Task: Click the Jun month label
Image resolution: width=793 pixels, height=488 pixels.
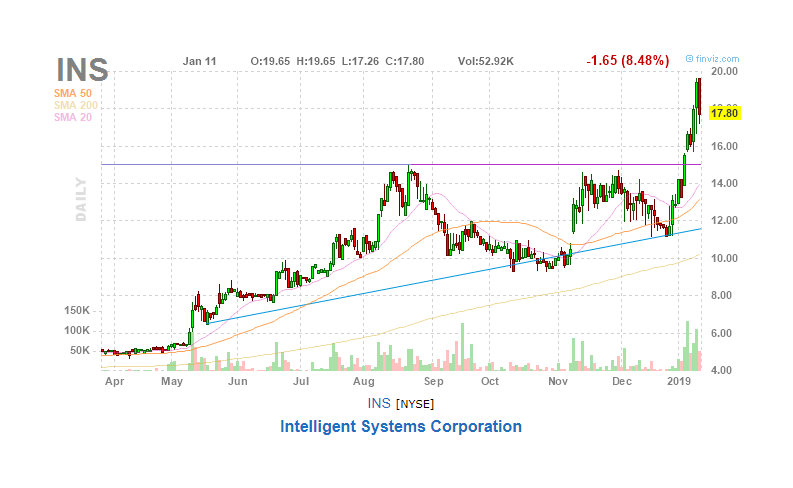Action: tap(238, 381)
